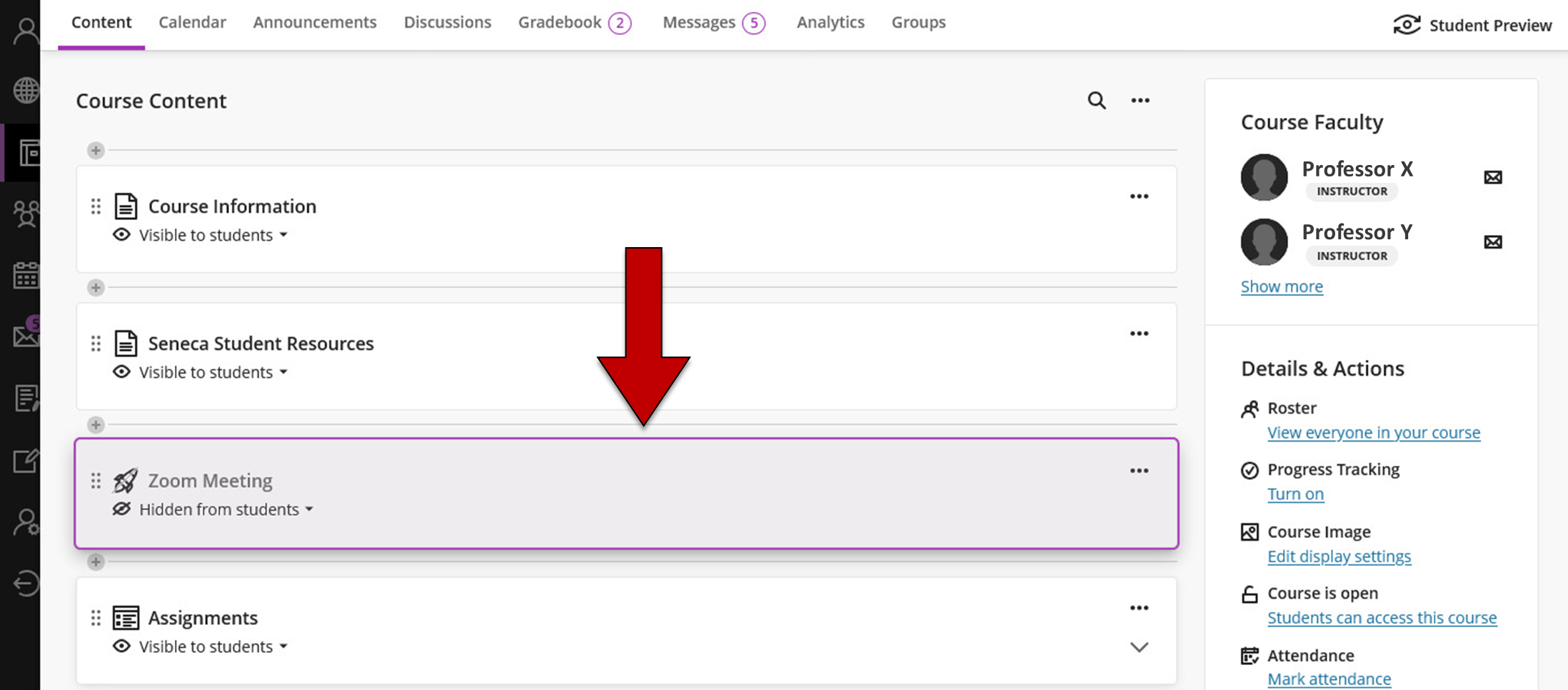Screen dimensions: 1568x690
Task: Open the institution globe icon in sidebar
Action: click(x=26, y=91)
